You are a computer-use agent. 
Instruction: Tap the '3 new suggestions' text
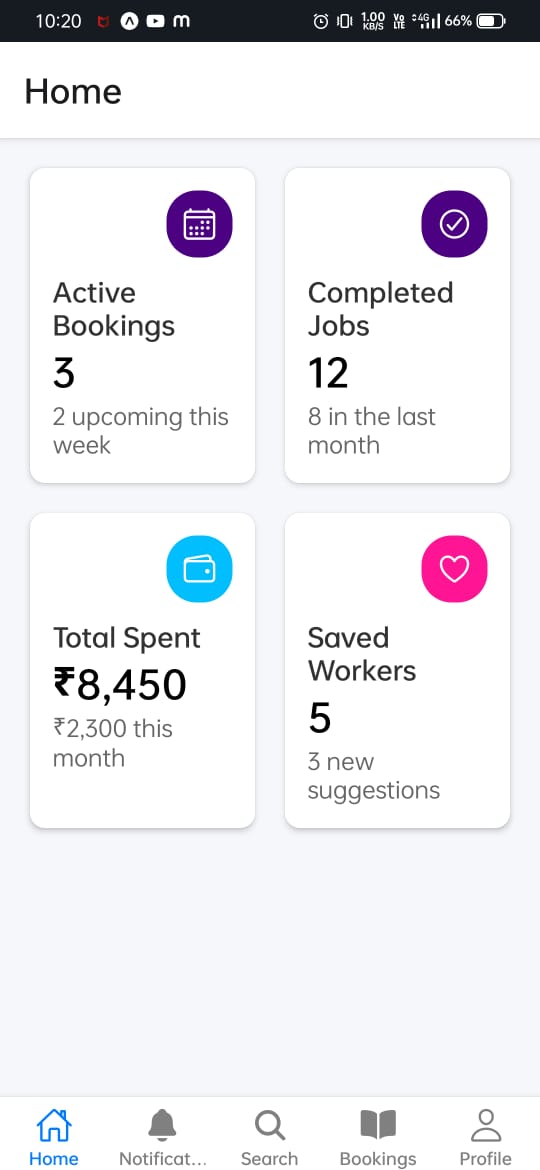click(374, 776)
